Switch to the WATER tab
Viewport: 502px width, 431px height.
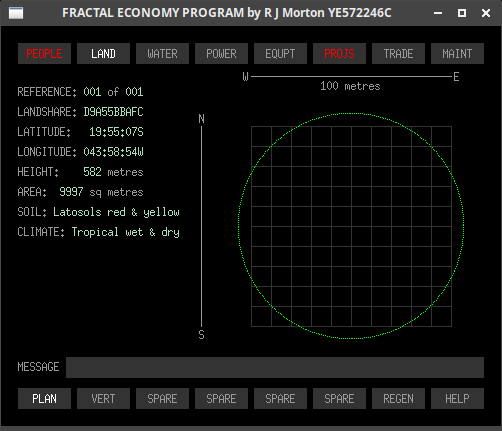(162, 53)
